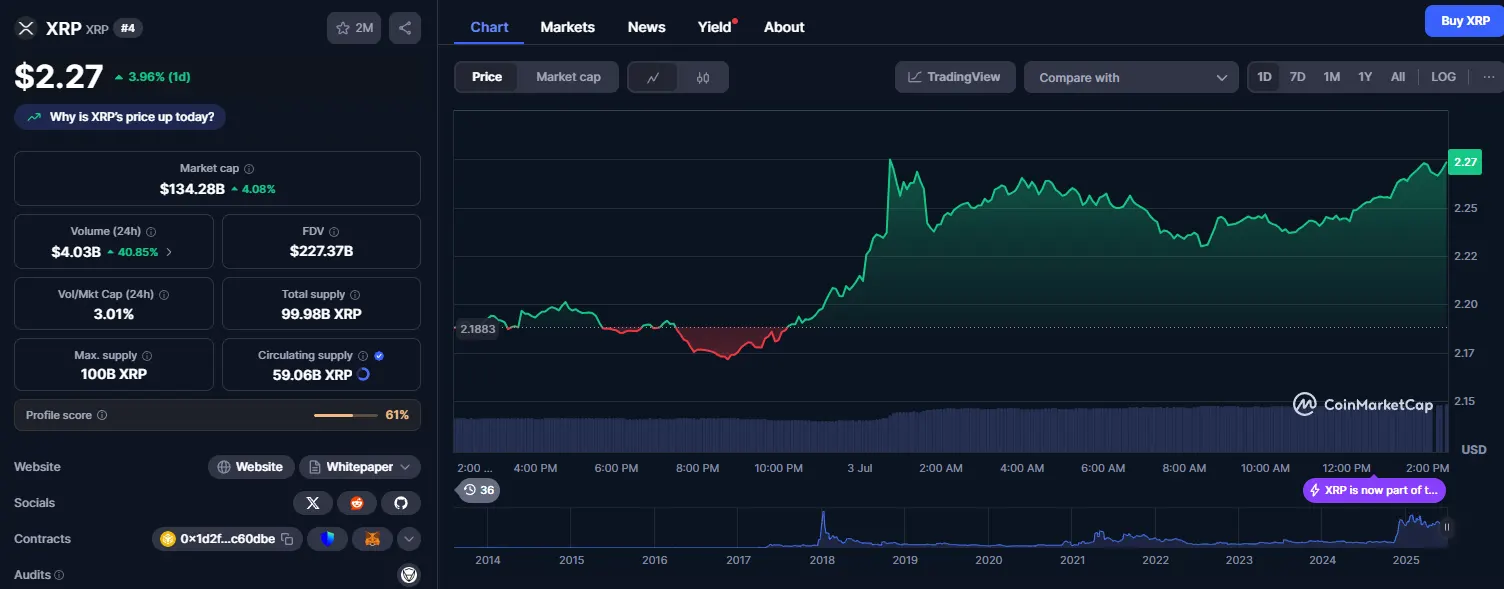Click the max supply value 100B XRP

click(x=113, y=375)
